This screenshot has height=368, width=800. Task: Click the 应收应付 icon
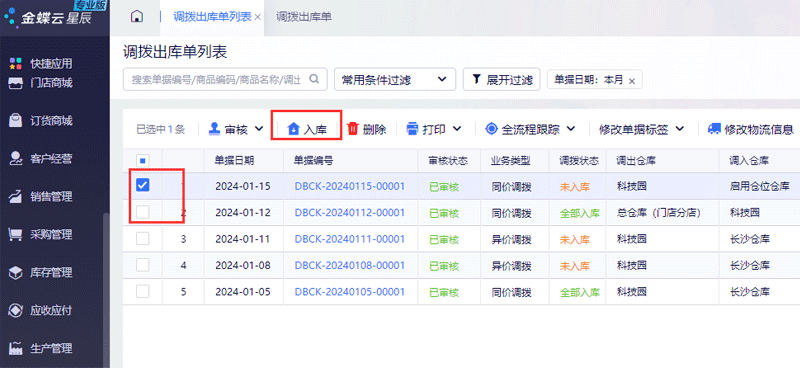tap(16, 310)
